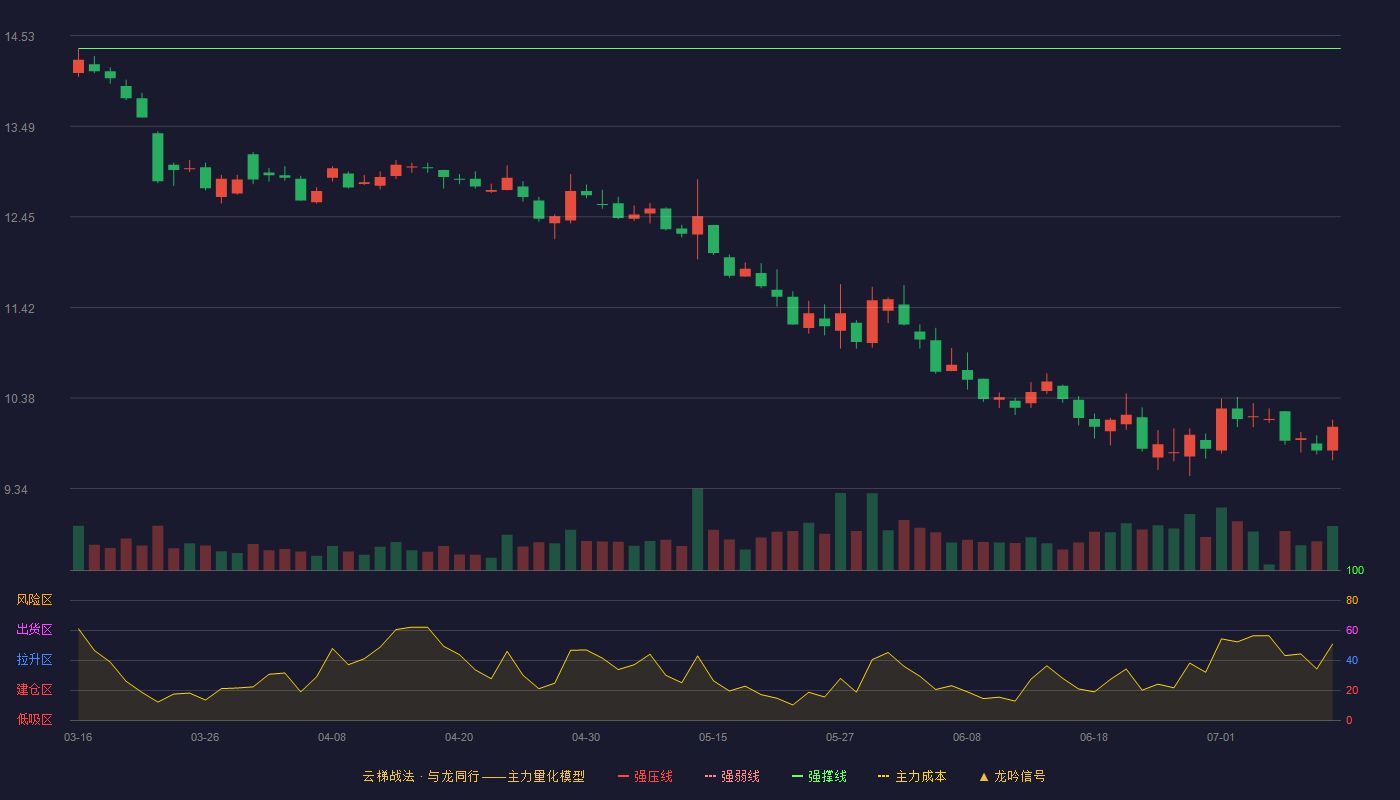Click the 12.45 price axis label
The width and height of the screenshot is (1400, 800).
click(19, 218)
